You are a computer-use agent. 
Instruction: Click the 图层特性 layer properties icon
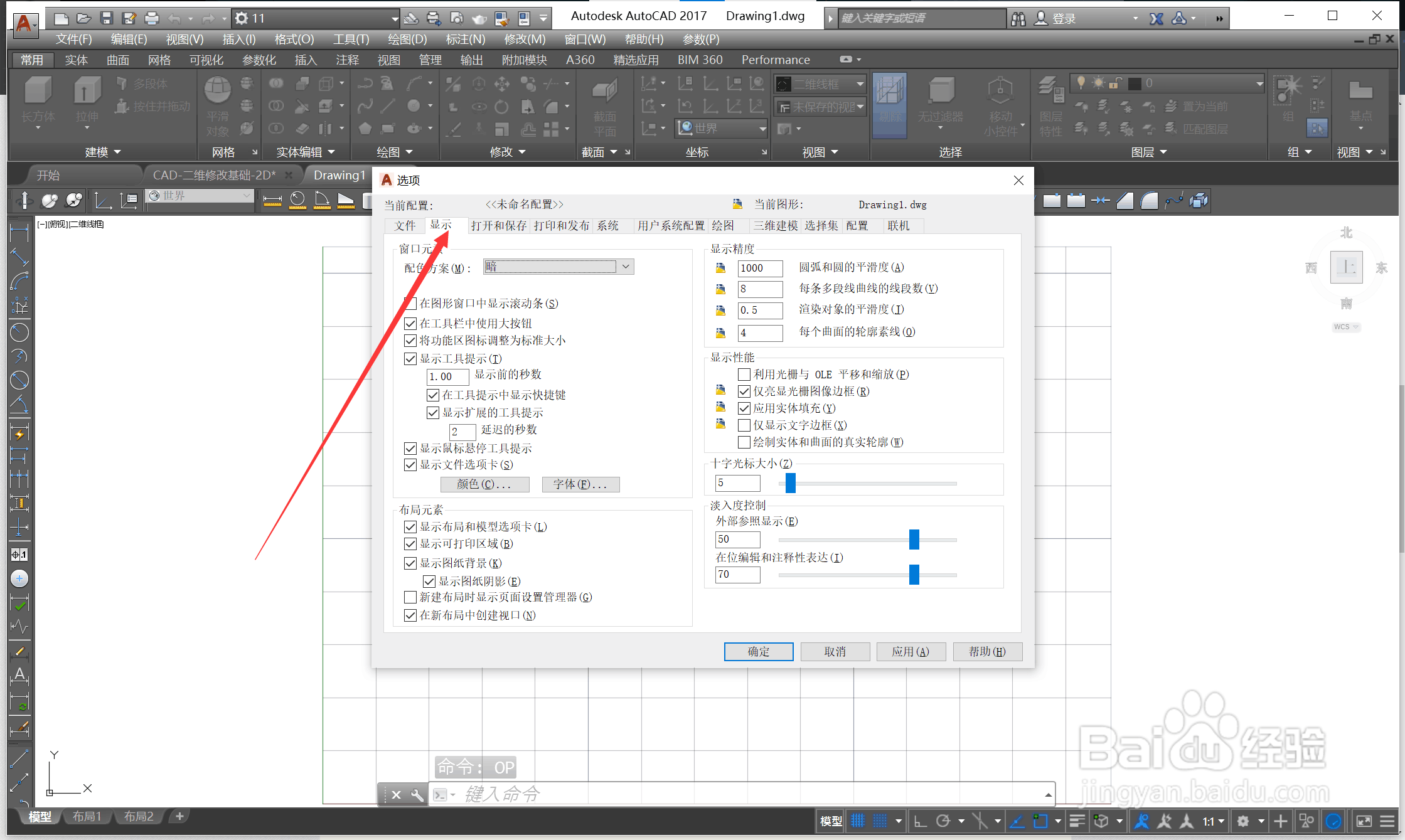(1050, 107)
